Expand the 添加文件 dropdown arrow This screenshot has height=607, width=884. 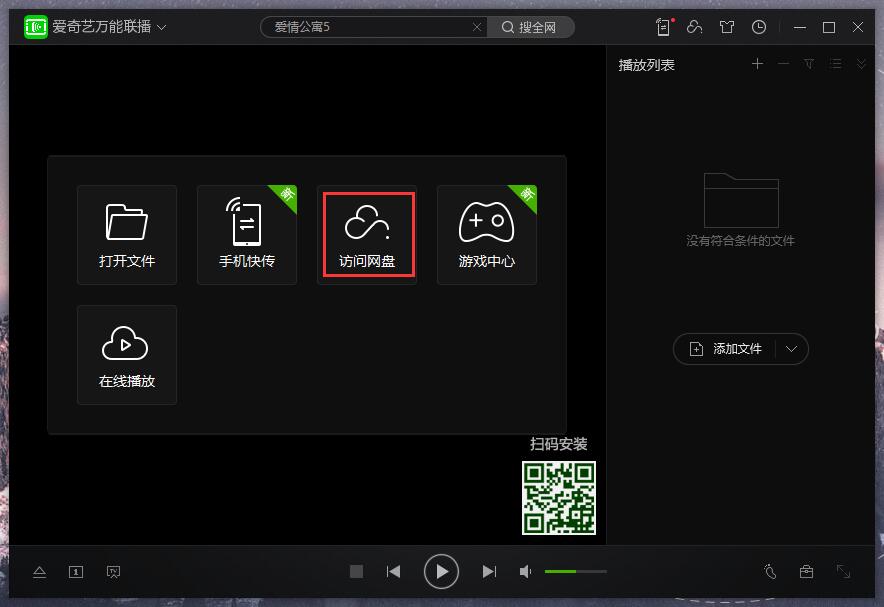pyautogui.click(x=792, y=349)
